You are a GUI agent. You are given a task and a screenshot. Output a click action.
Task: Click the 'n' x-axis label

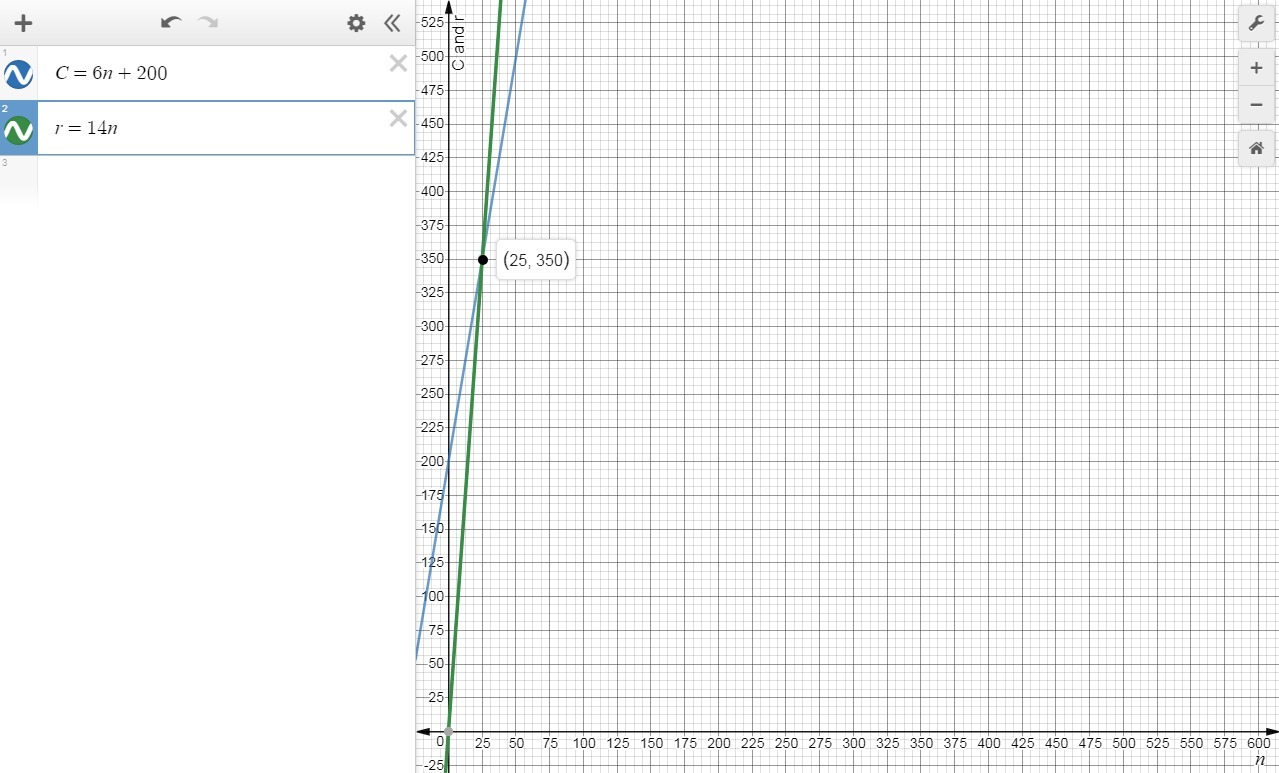click(x=1260, y=760)
